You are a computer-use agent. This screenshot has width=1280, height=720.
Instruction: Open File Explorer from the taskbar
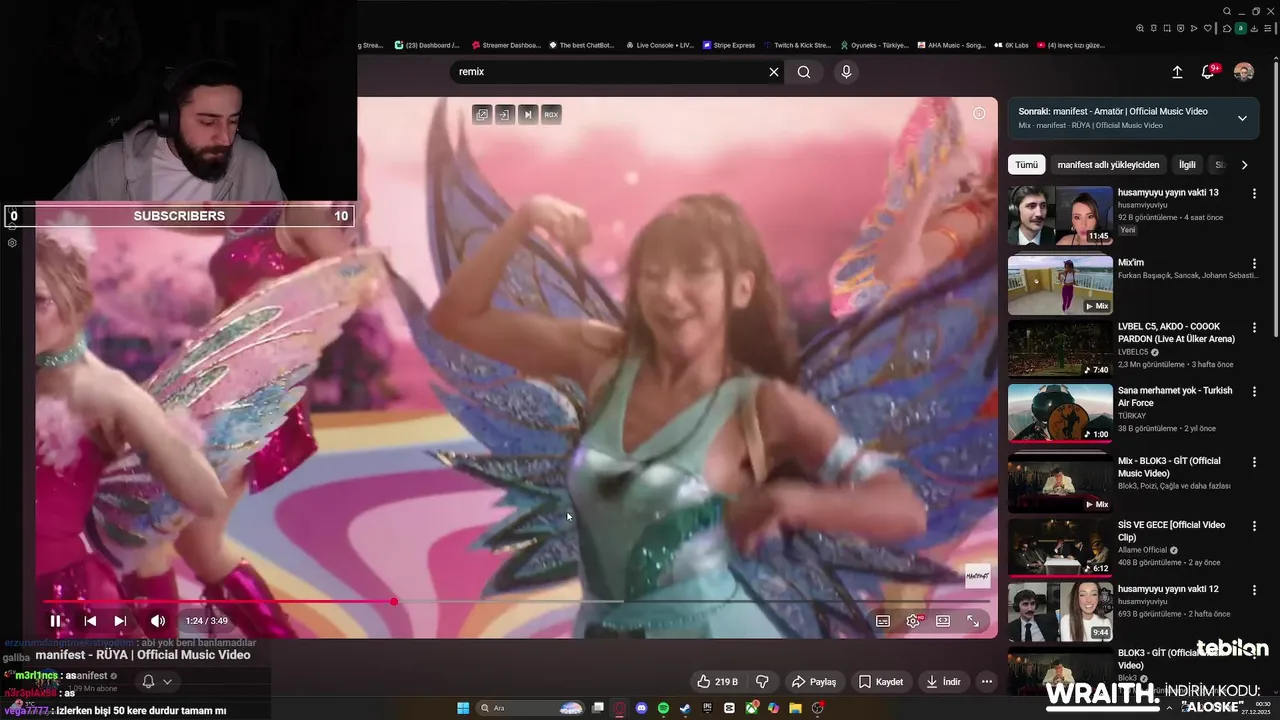(795, 708)
